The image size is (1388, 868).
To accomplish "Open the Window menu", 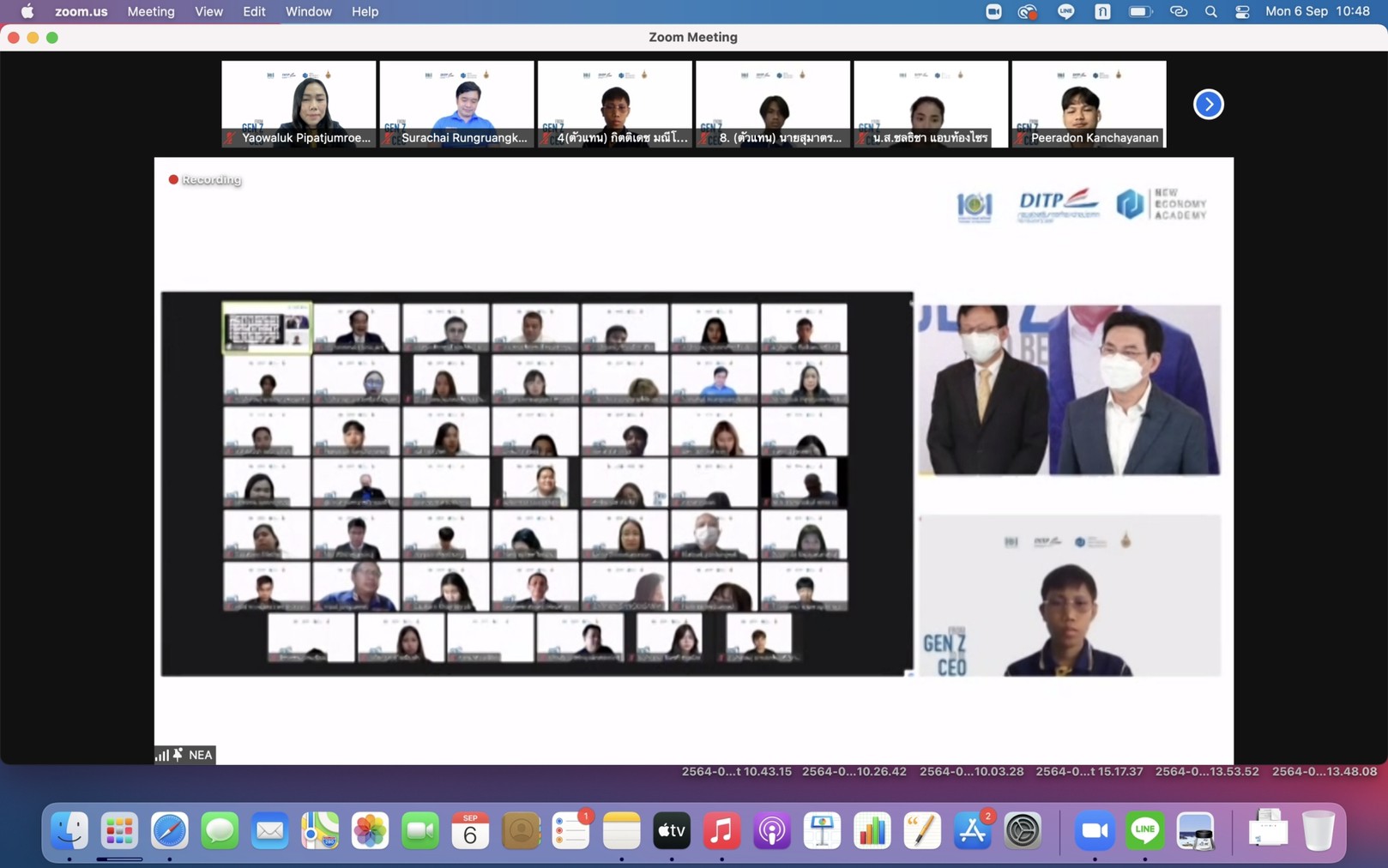I will click(x=308, y=11).
